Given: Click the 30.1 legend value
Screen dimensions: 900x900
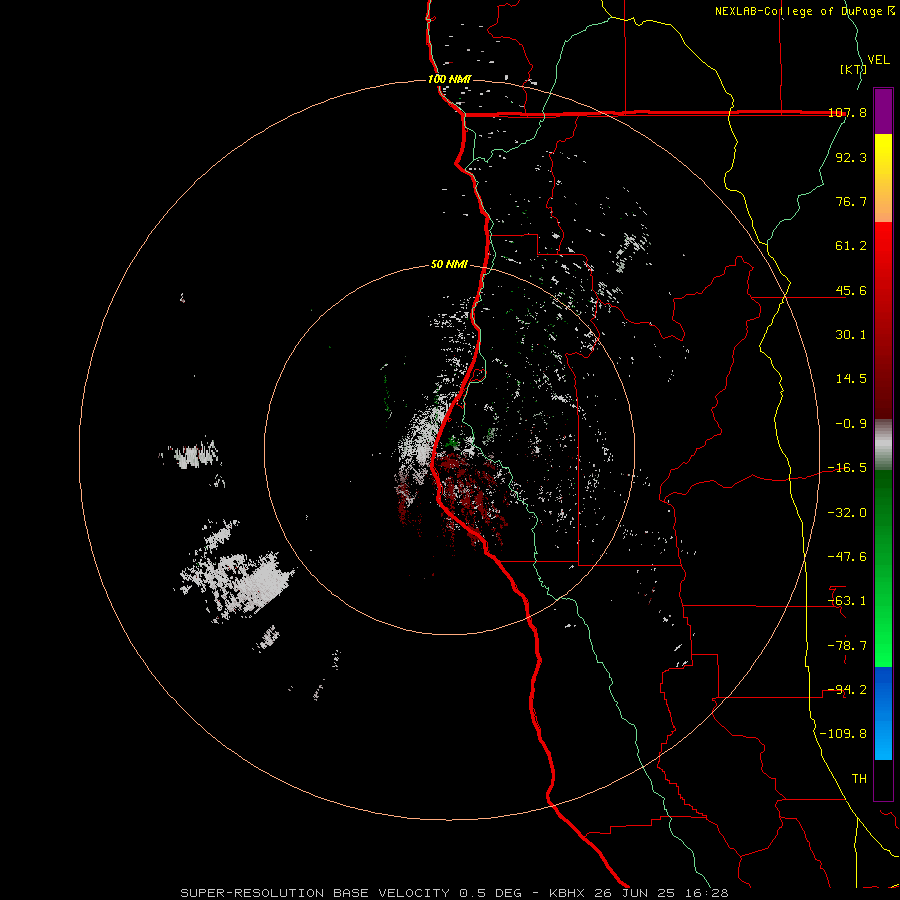Looking at the screenshot, I should point(851,335).
